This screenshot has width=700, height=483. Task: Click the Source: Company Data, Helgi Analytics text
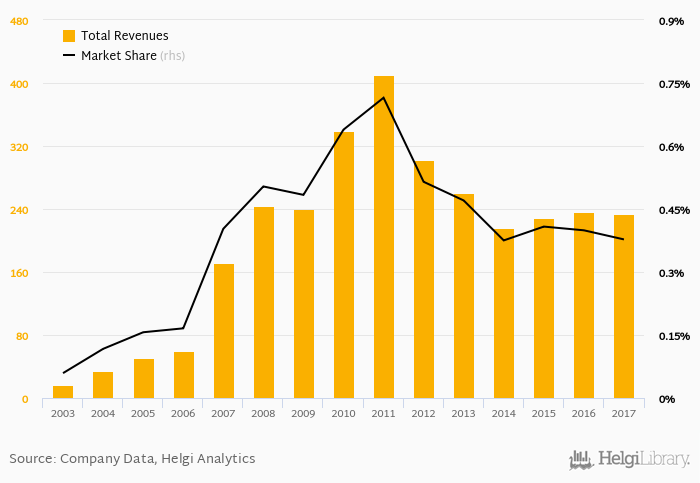tap(132, 459)
